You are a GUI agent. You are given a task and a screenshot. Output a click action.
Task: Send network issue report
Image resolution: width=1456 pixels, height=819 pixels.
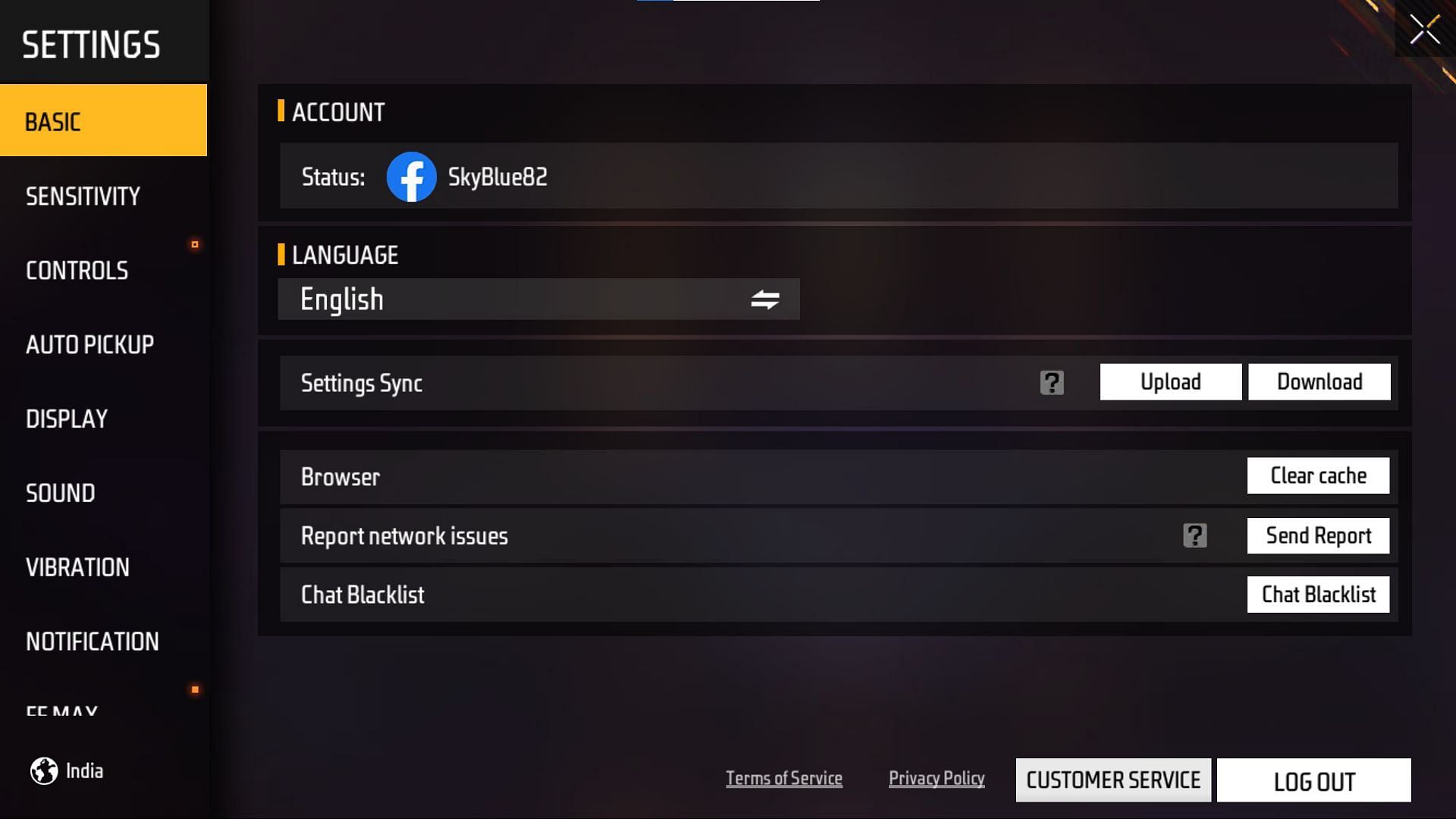tap(1318, 534)
